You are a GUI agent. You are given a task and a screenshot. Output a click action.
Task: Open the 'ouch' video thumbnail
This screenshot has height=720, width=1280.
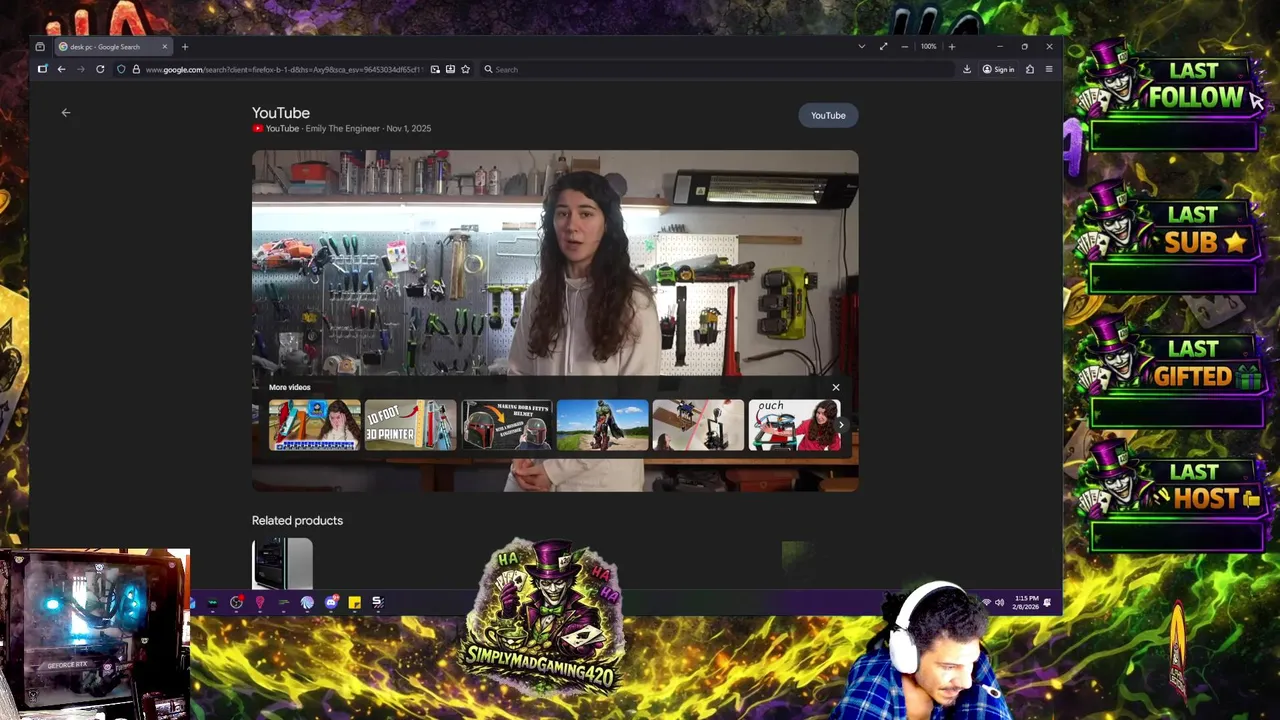click(794, 425)
